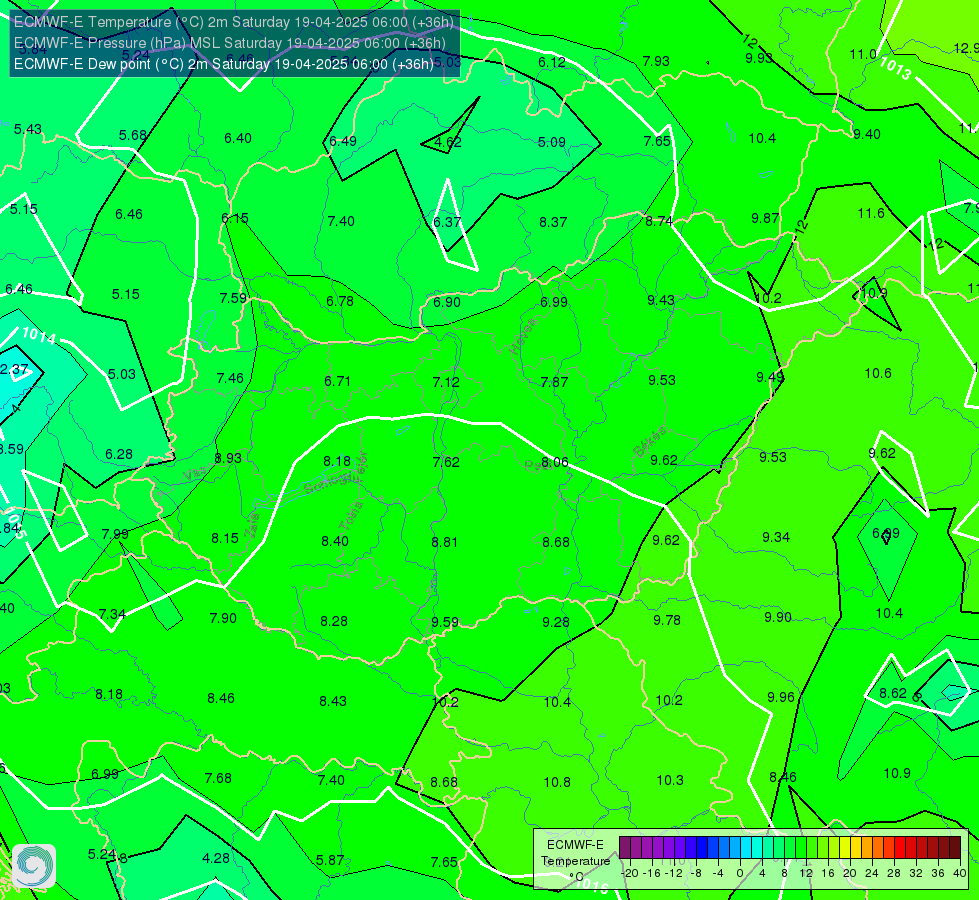
Task: Click the 10.3 dew point value
Action: coord(670,780)
